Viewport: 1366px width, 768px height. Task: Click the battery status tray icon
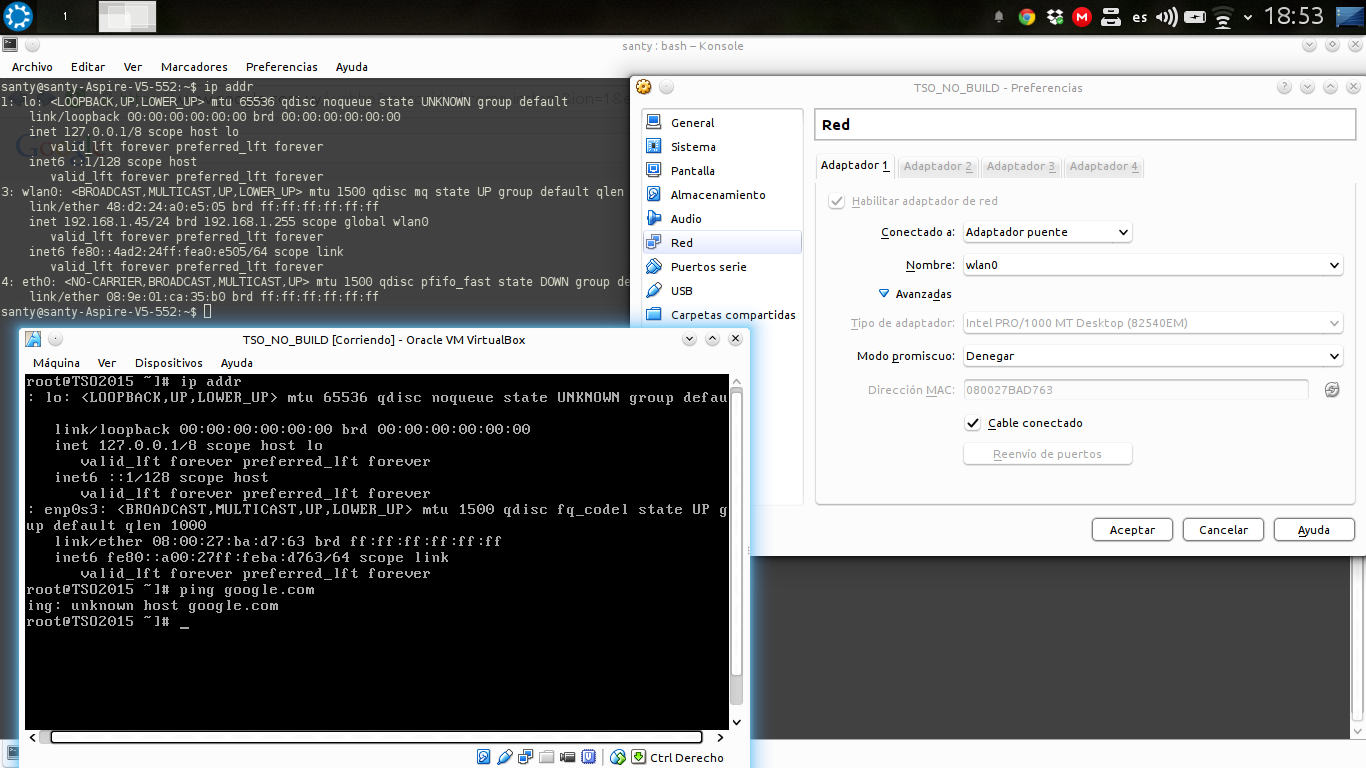tap(1195, 17)
